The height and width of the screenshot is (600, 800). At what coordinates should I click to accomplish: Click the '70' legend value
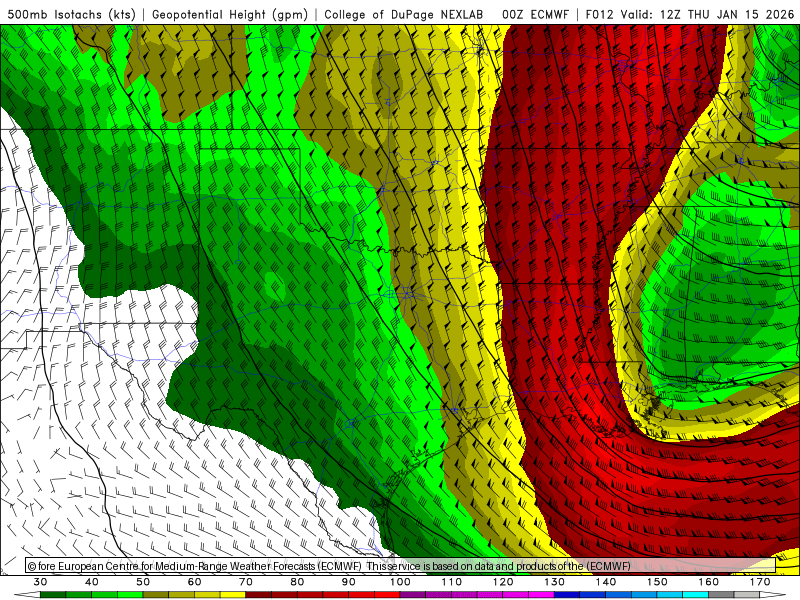246,582
